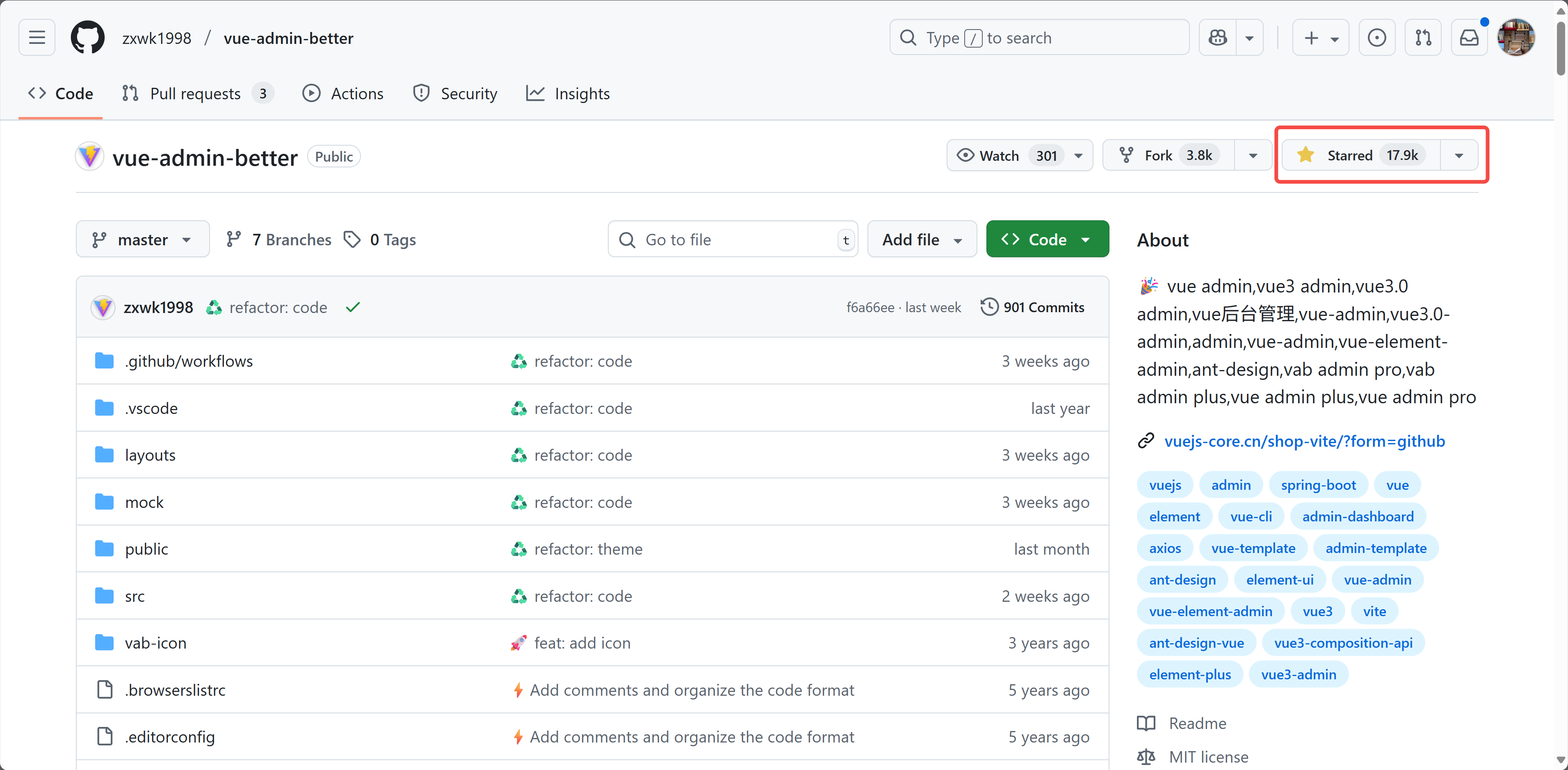Open the Copilot chat icon
Viewport: 1568px width, 770px height.
tap(1217, 38)
